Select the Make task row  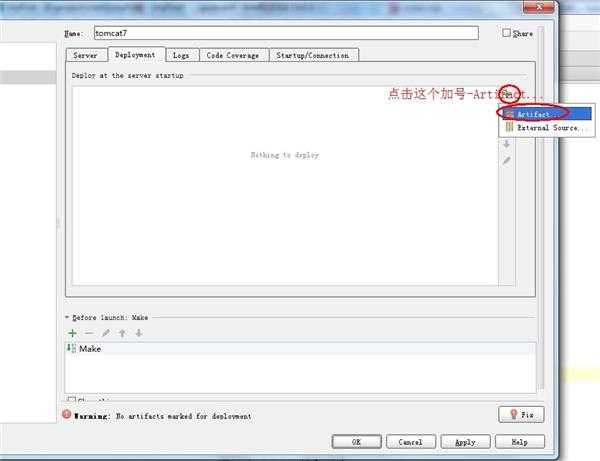(x=300, y=349)
